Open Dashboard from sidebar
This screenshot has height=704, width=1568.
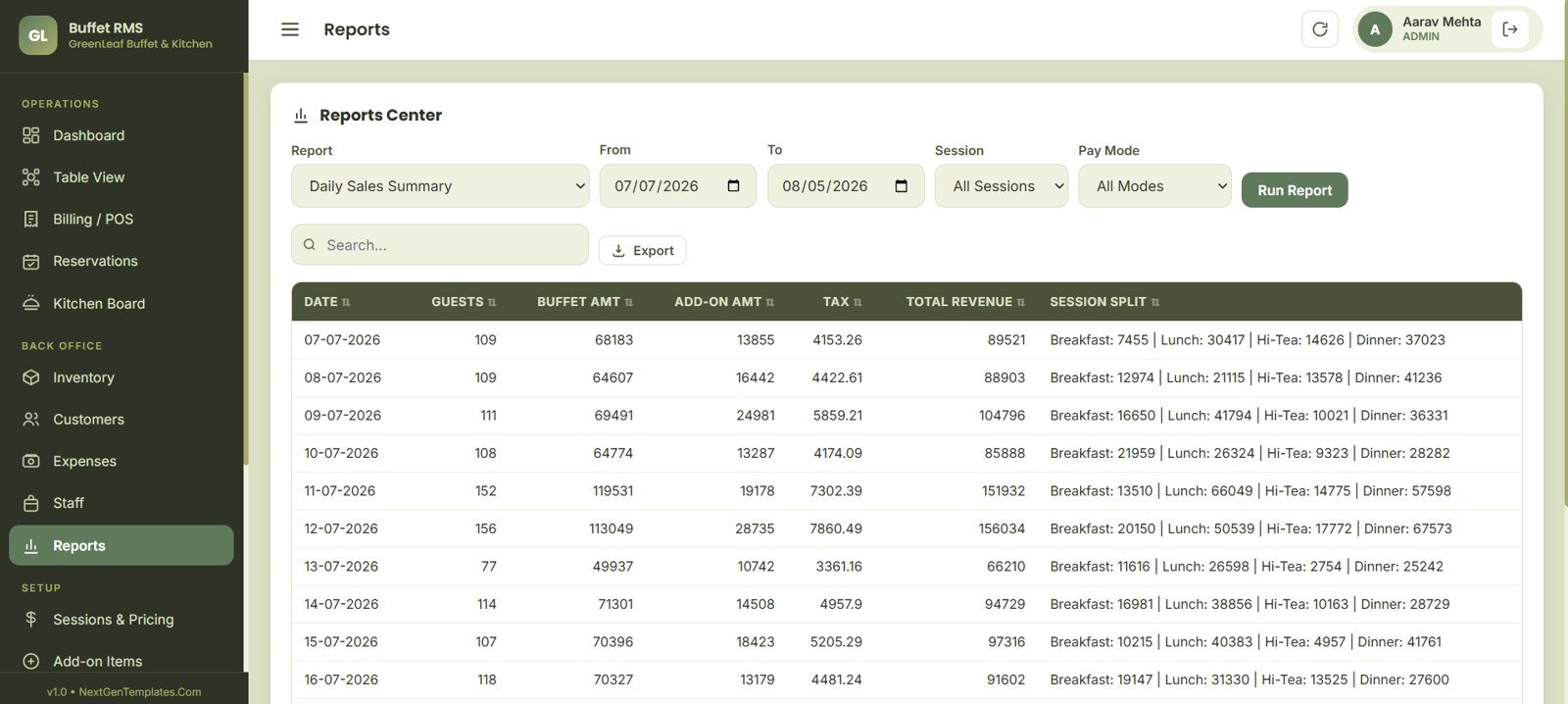pos(122,135)
